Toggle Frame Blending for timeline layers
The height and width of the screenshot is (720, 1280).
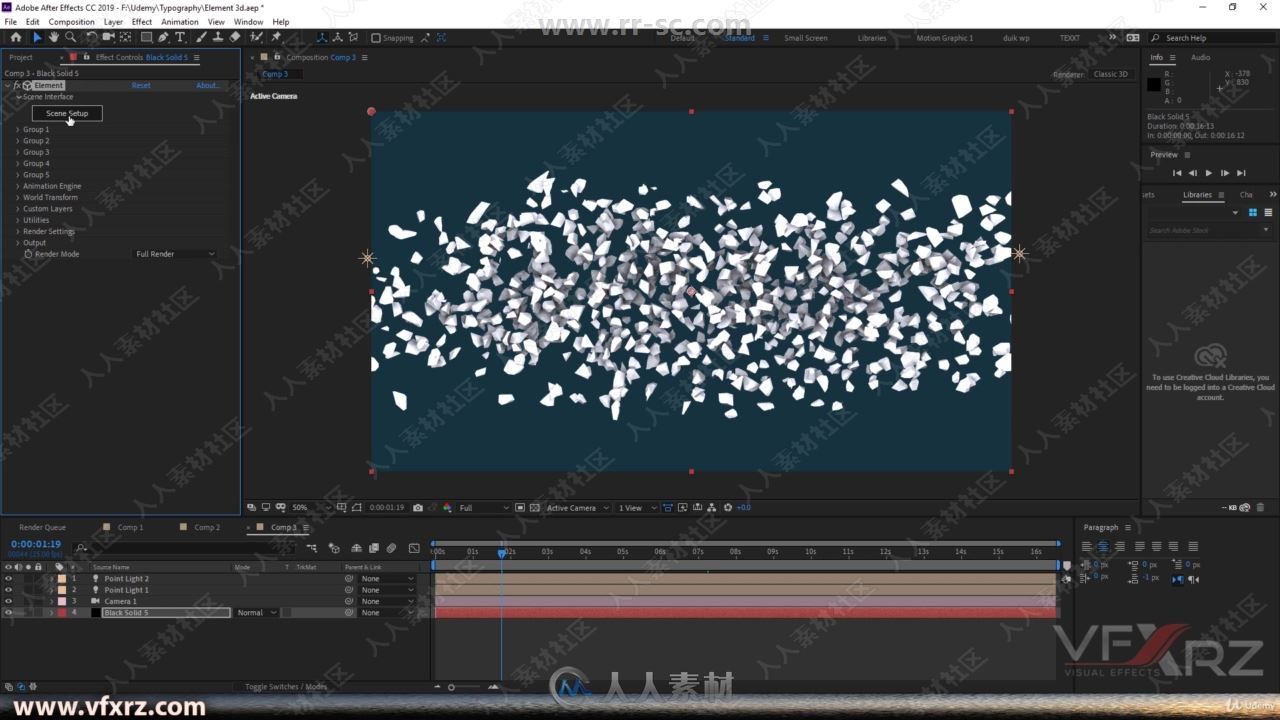[373, 548]
